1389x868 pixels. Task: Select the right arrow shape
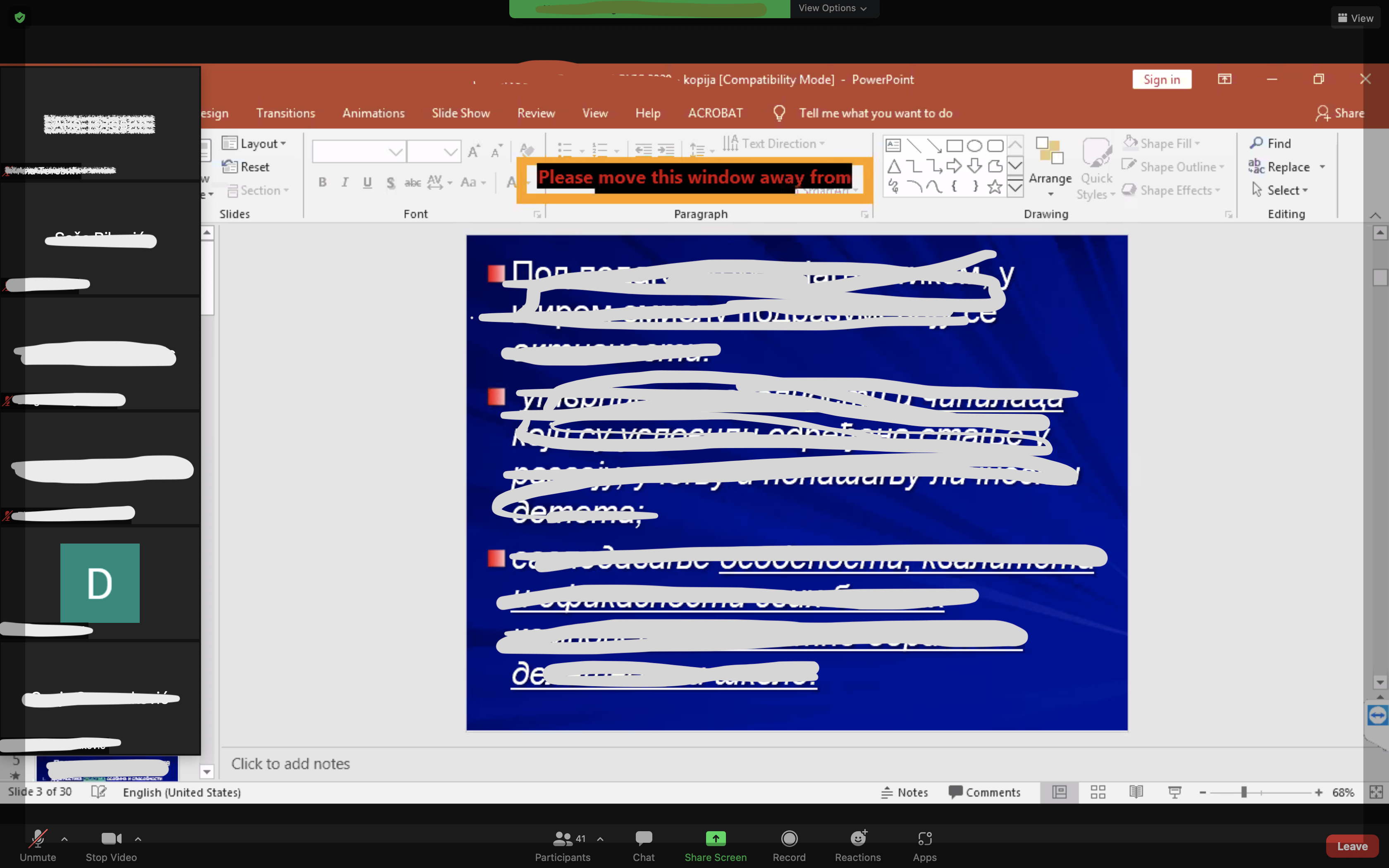954,166
